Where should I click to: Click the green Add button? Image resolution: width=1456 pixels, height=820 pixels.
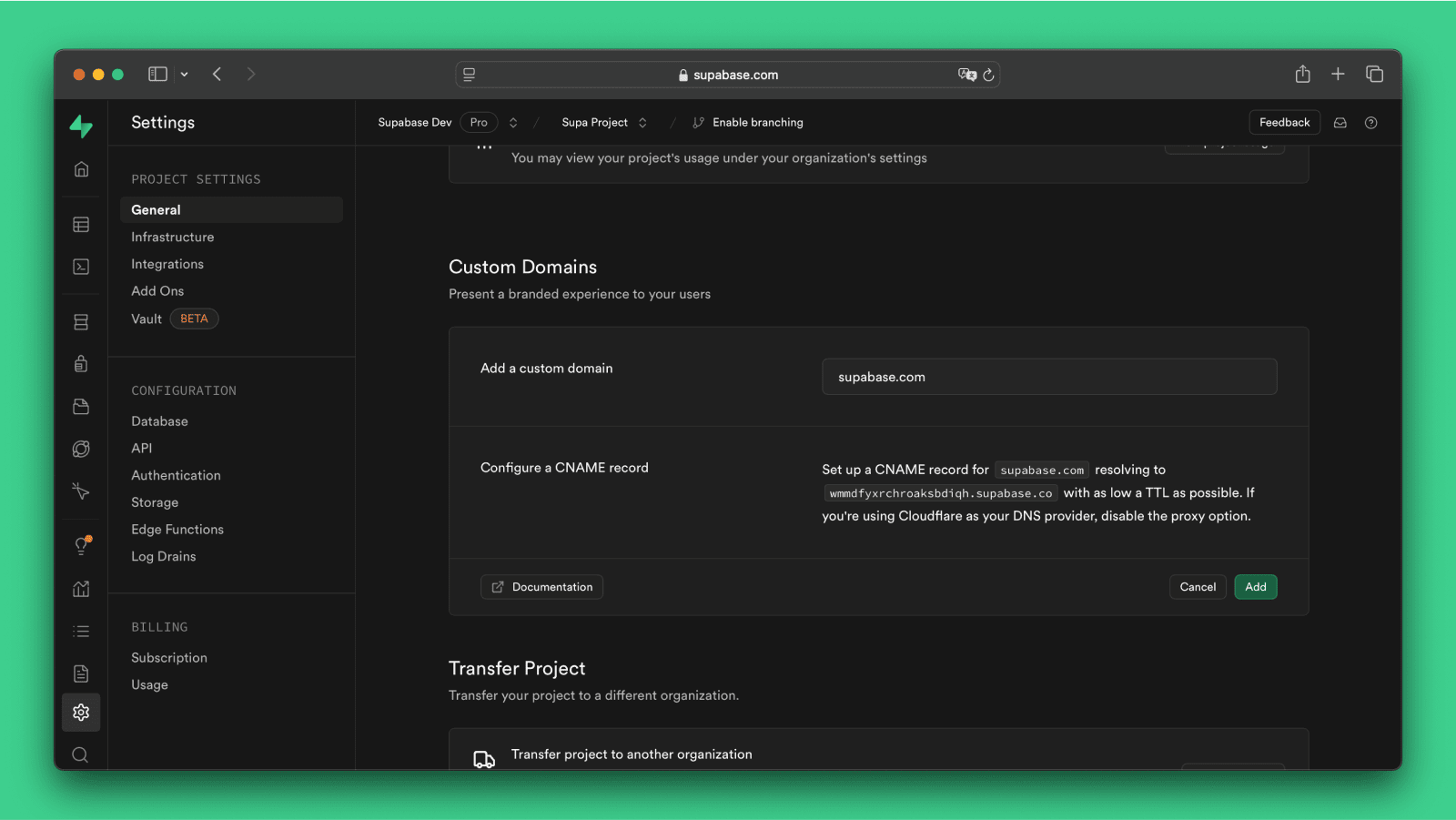click(x=1256, y=587)
